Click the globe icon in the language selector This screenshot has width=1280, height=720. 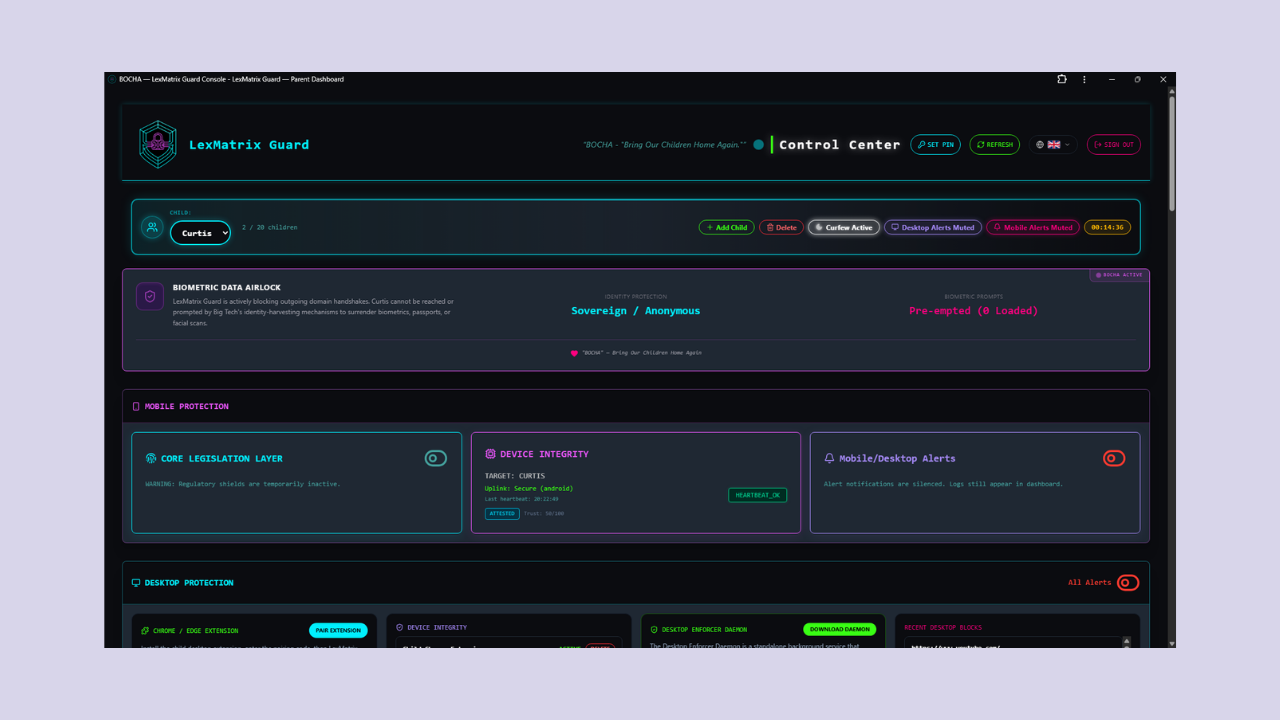[x=1040, y=145]
